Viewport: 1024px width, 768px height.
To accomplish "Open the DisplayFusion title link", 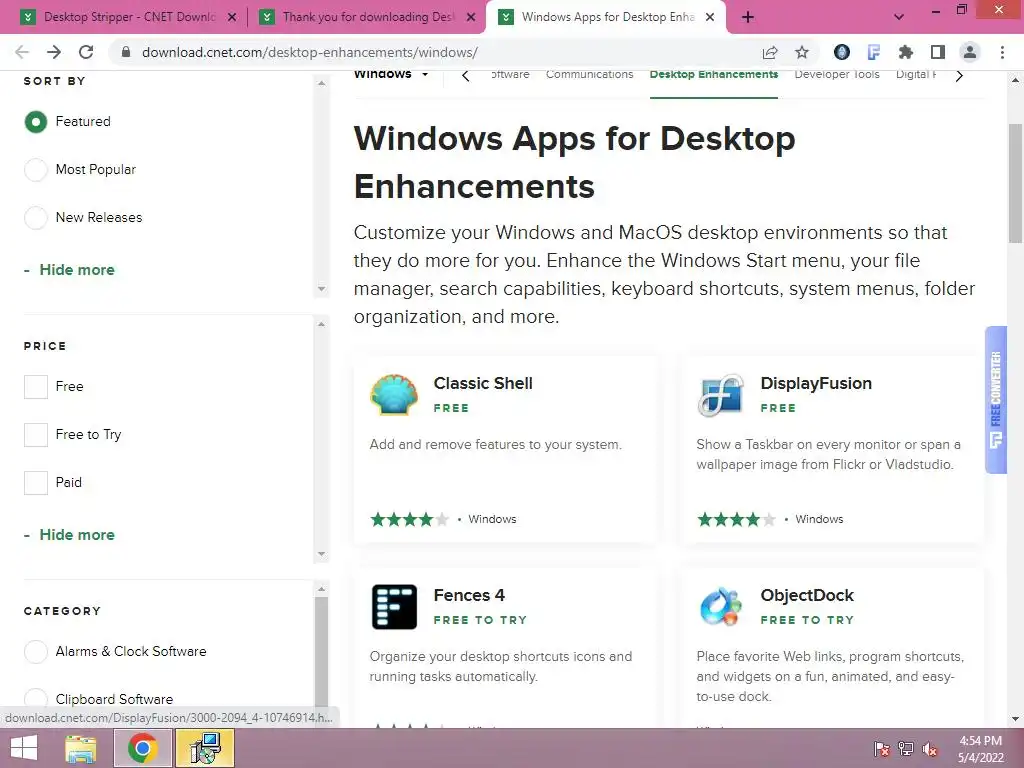I will coord(816,383).
